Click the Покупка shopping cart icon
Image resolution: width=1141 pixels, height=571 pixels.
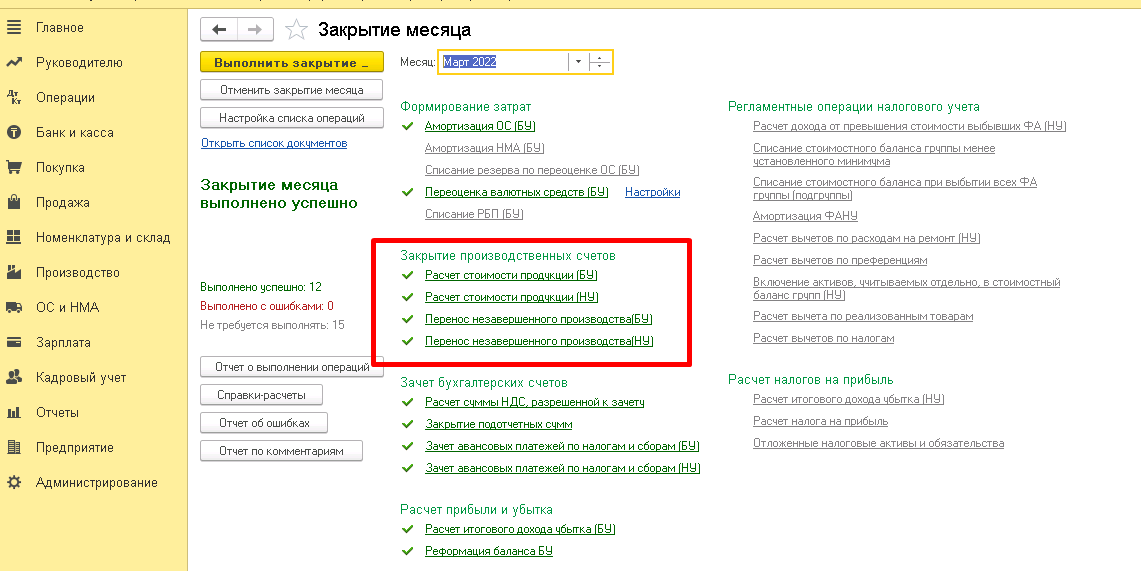[14, 168]
